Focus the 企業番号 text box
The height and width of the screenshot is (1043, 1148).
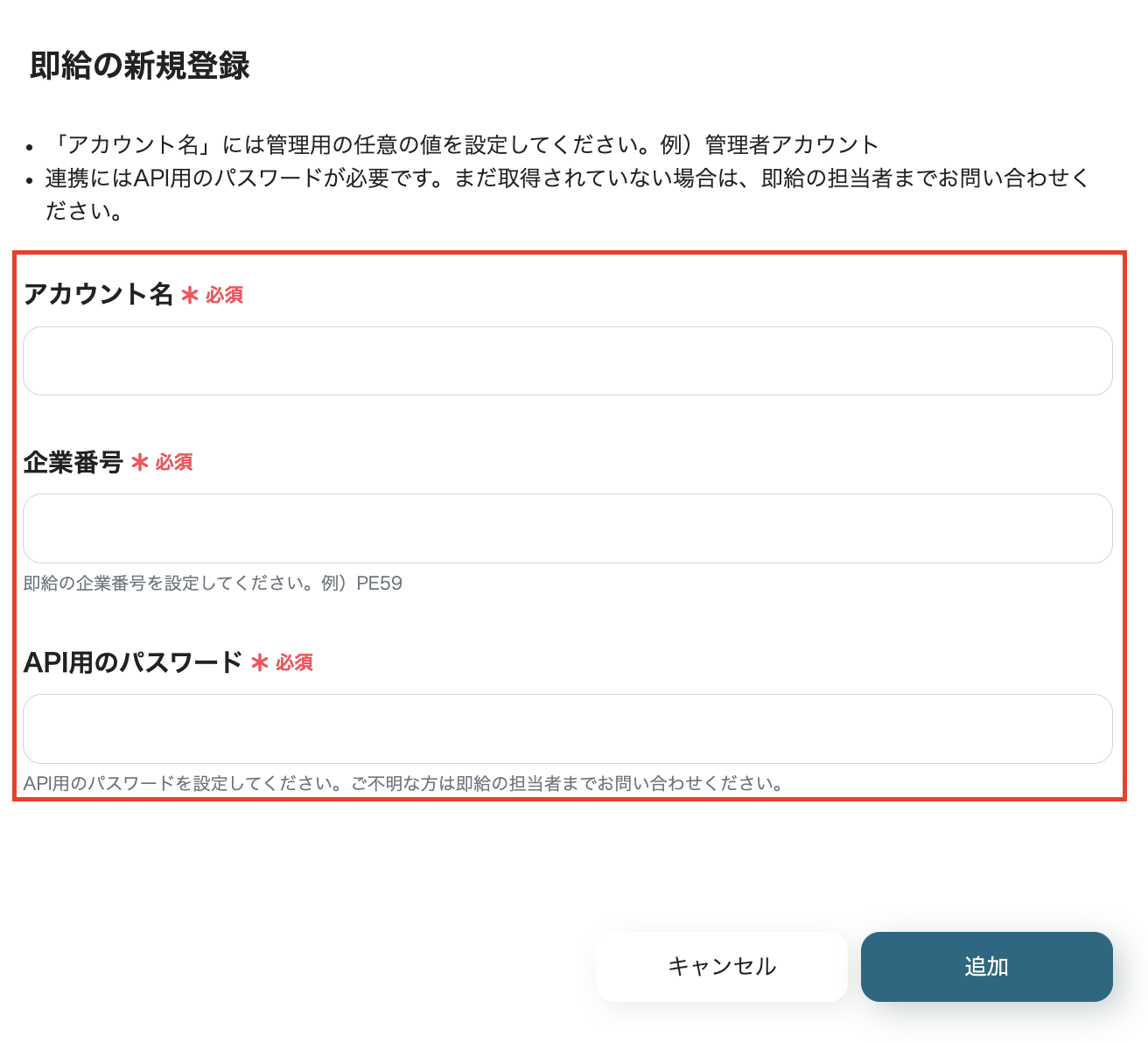[568, 528]
